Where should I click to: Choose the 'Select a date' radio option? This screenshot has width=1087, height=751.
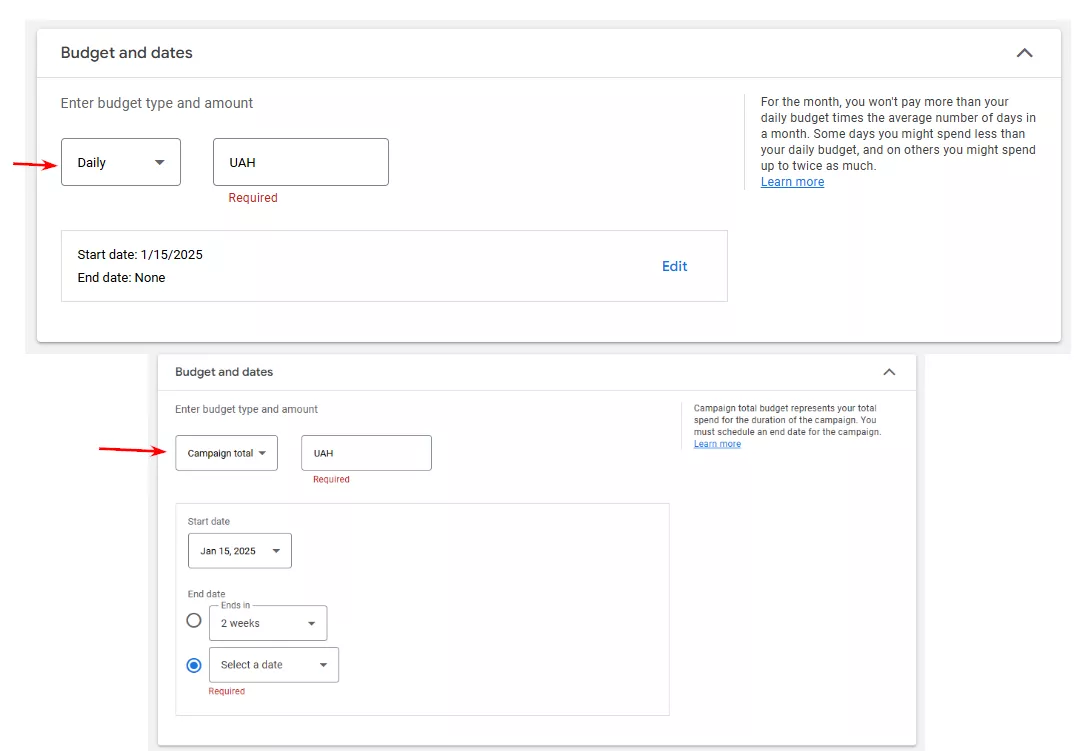pos(194,665)
